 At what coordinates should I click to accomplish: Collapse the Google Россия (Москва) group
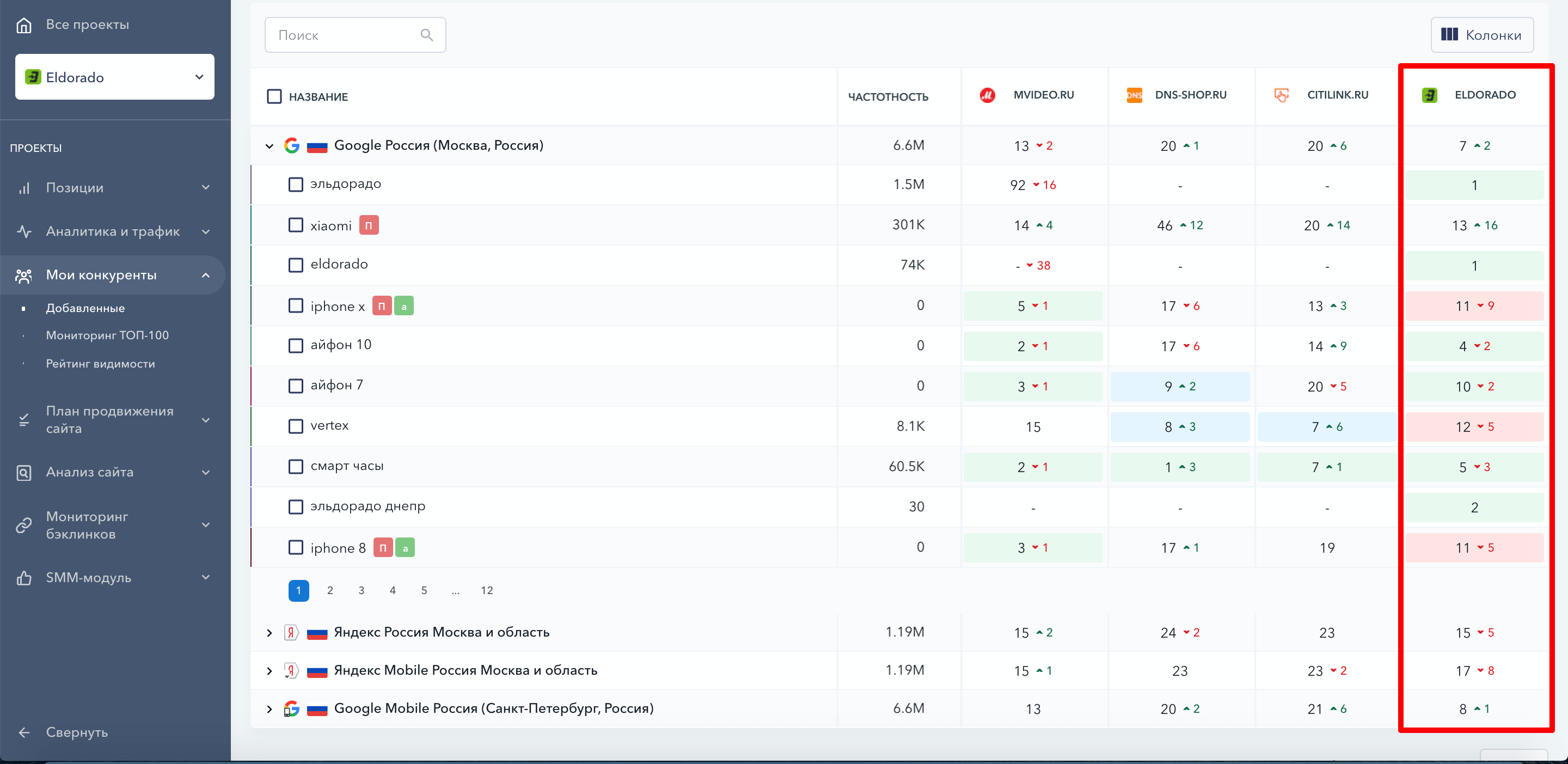click(269, 145)
